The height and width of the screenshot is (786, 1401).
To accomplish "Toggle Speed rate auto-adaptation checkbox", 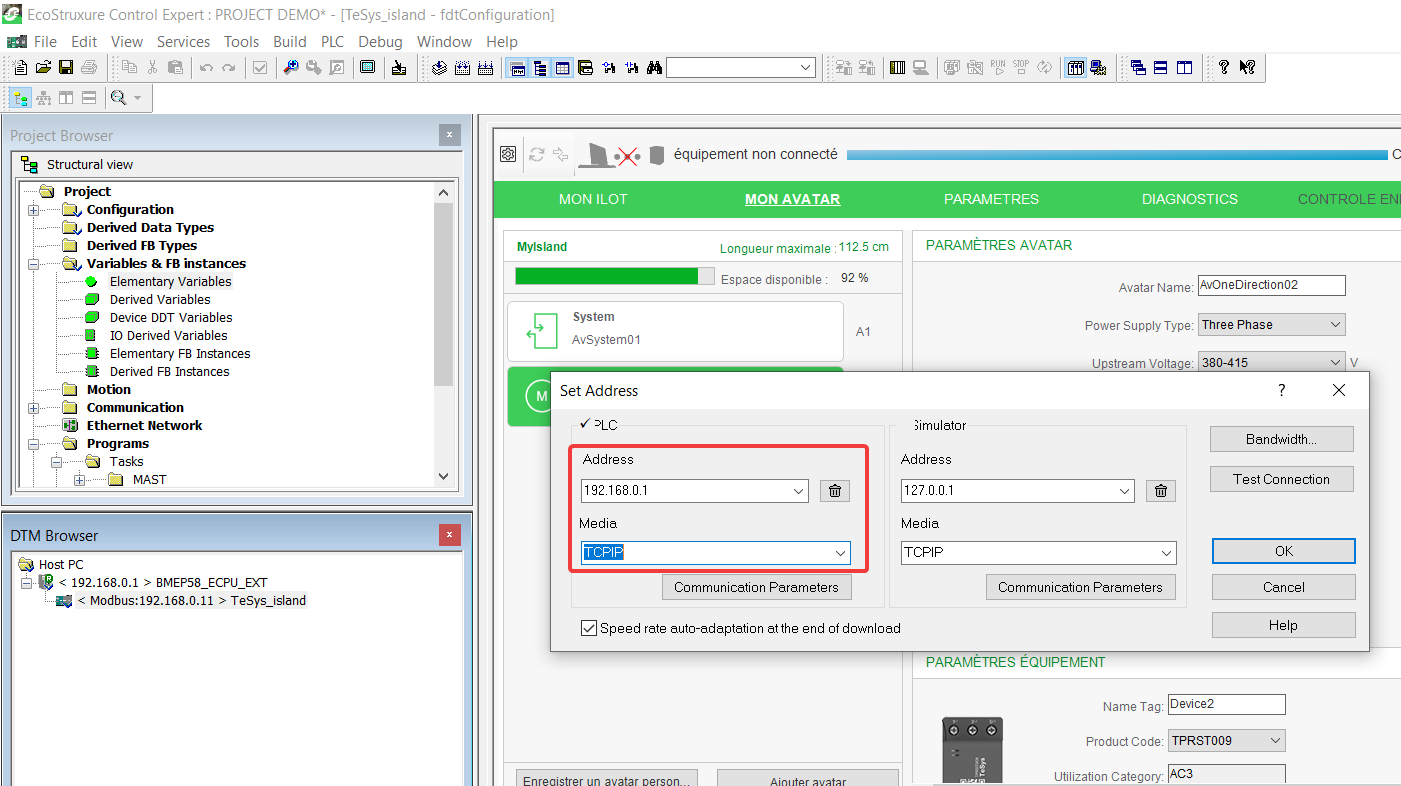I will point(589,628).
